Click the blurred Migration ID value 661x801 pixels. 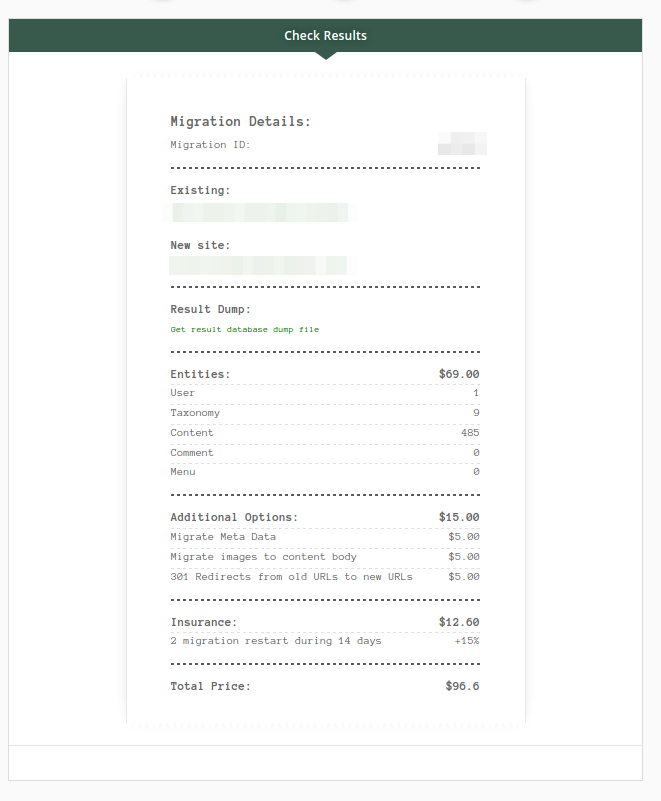(462, 144)
